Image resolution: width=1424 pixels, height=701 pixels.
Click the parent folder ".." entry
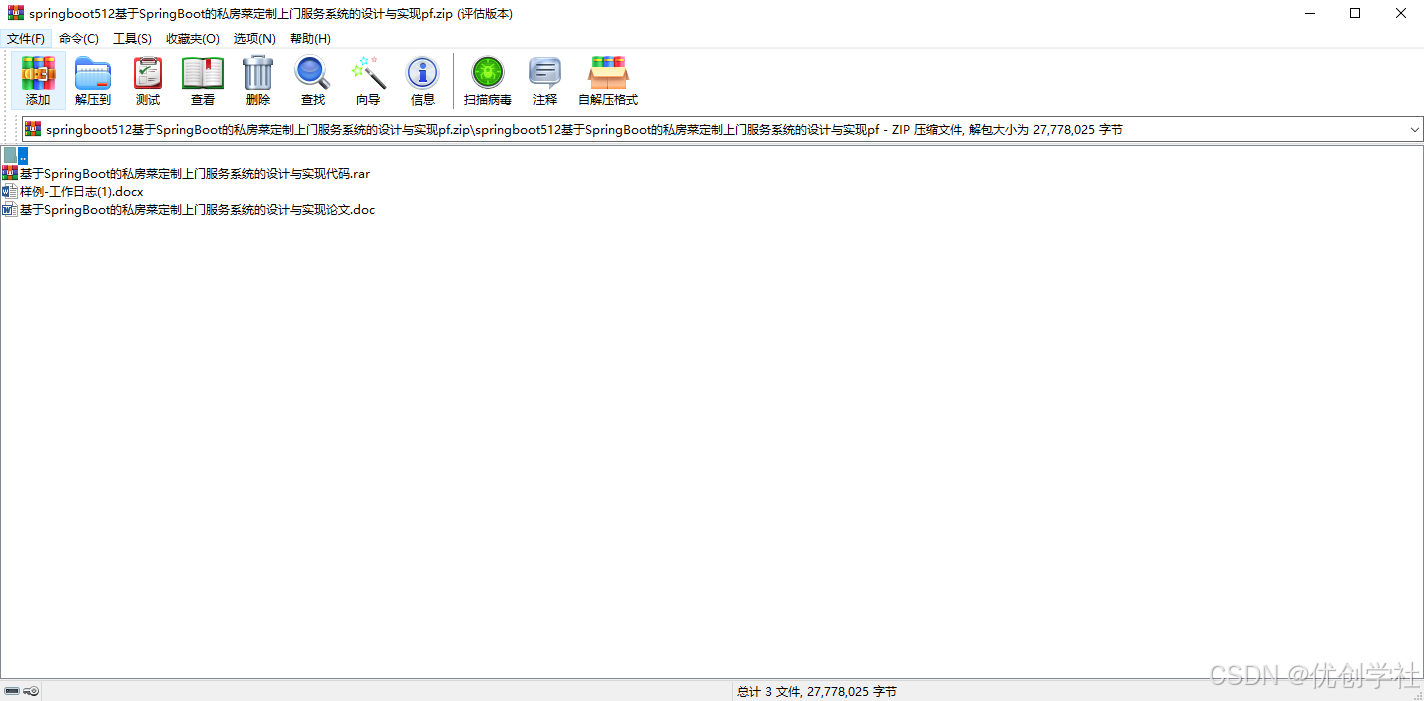tap(14, 155)
